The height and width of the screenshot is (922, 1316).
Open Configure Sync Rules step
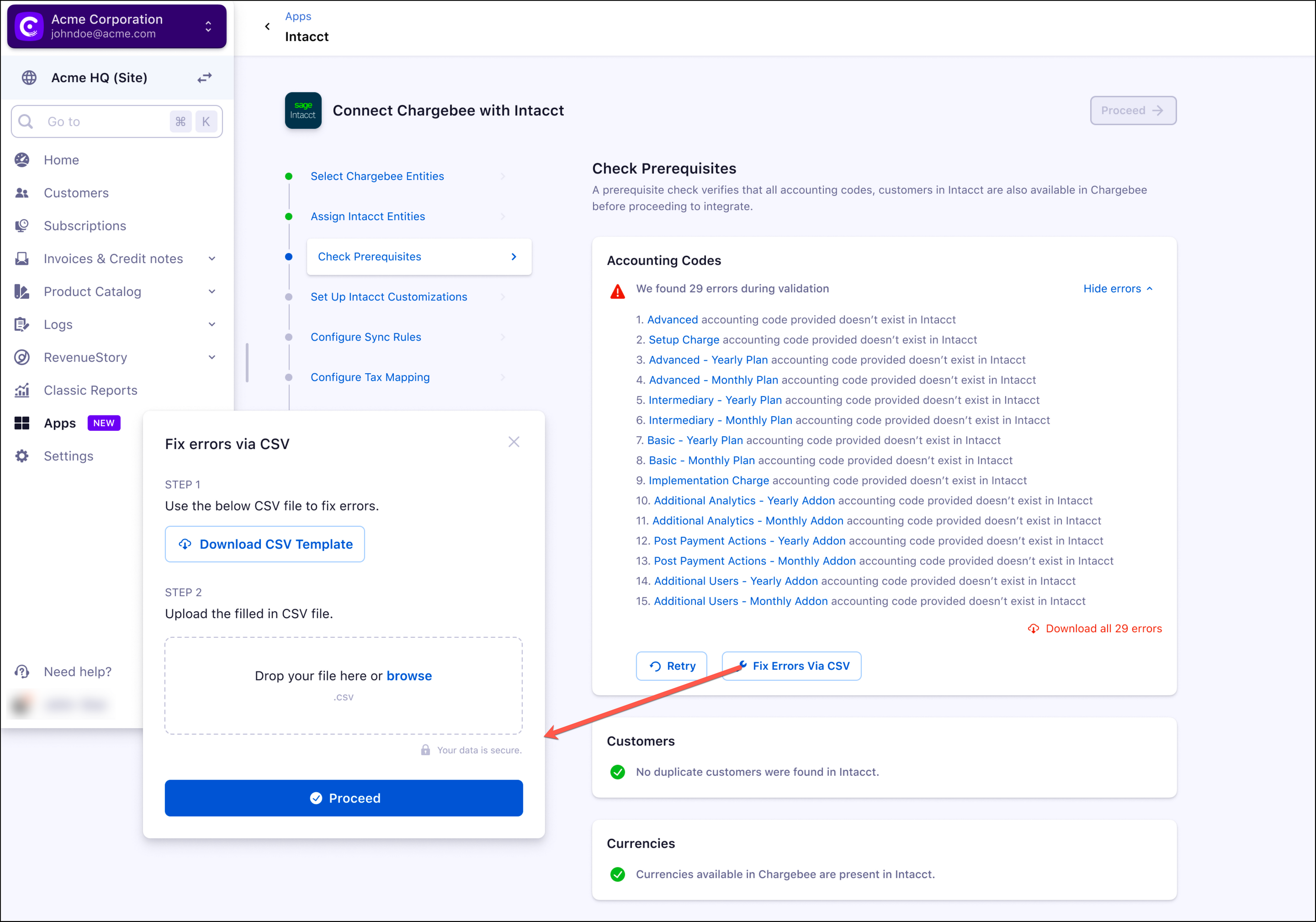(x=366, y=337)
